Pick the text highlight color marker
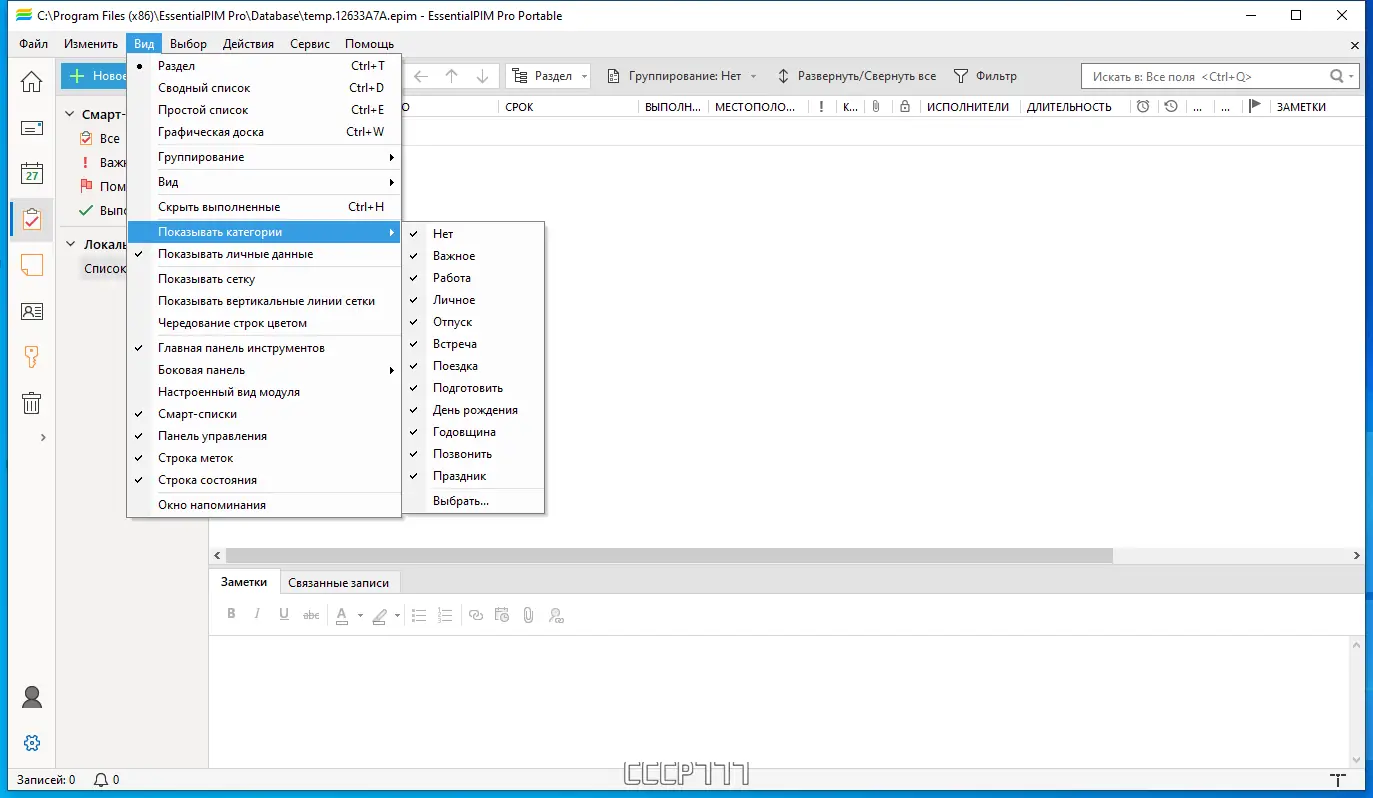This screenshot has width=1373, height=798. tap(380, 616)
